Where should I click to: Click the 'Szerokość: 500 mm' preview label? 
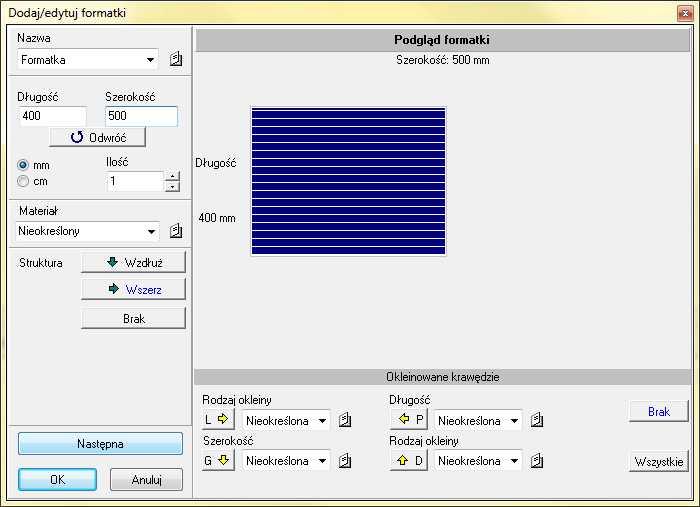[442, 60]
